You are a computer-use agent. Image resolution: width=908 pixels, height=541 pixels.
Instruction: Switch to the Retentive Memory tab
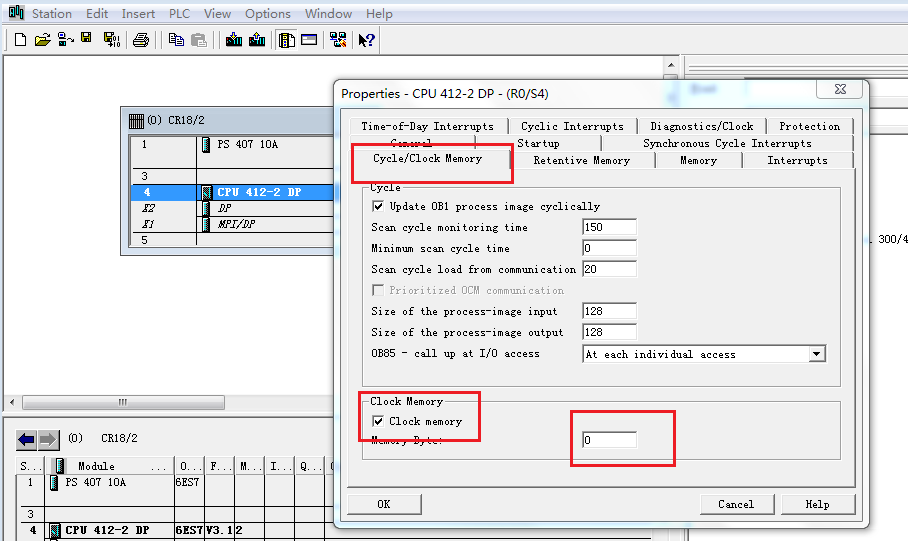tap(581, 160)
